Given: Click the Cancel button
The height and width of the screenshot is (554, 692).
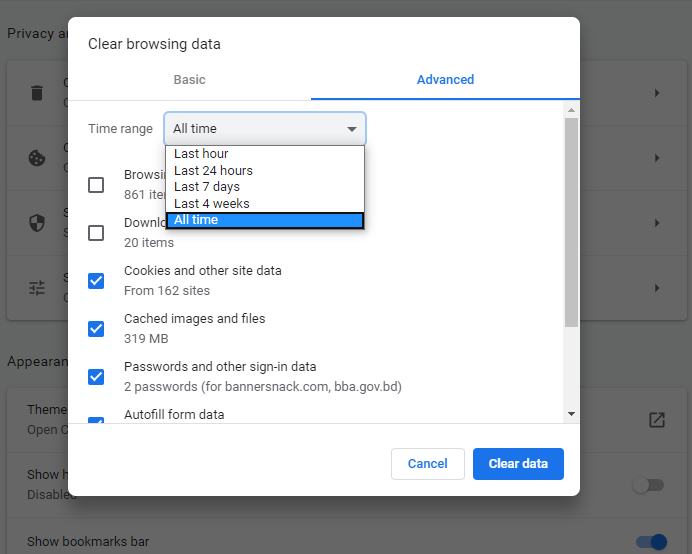Looking at the screenshot, I should 427,464.
